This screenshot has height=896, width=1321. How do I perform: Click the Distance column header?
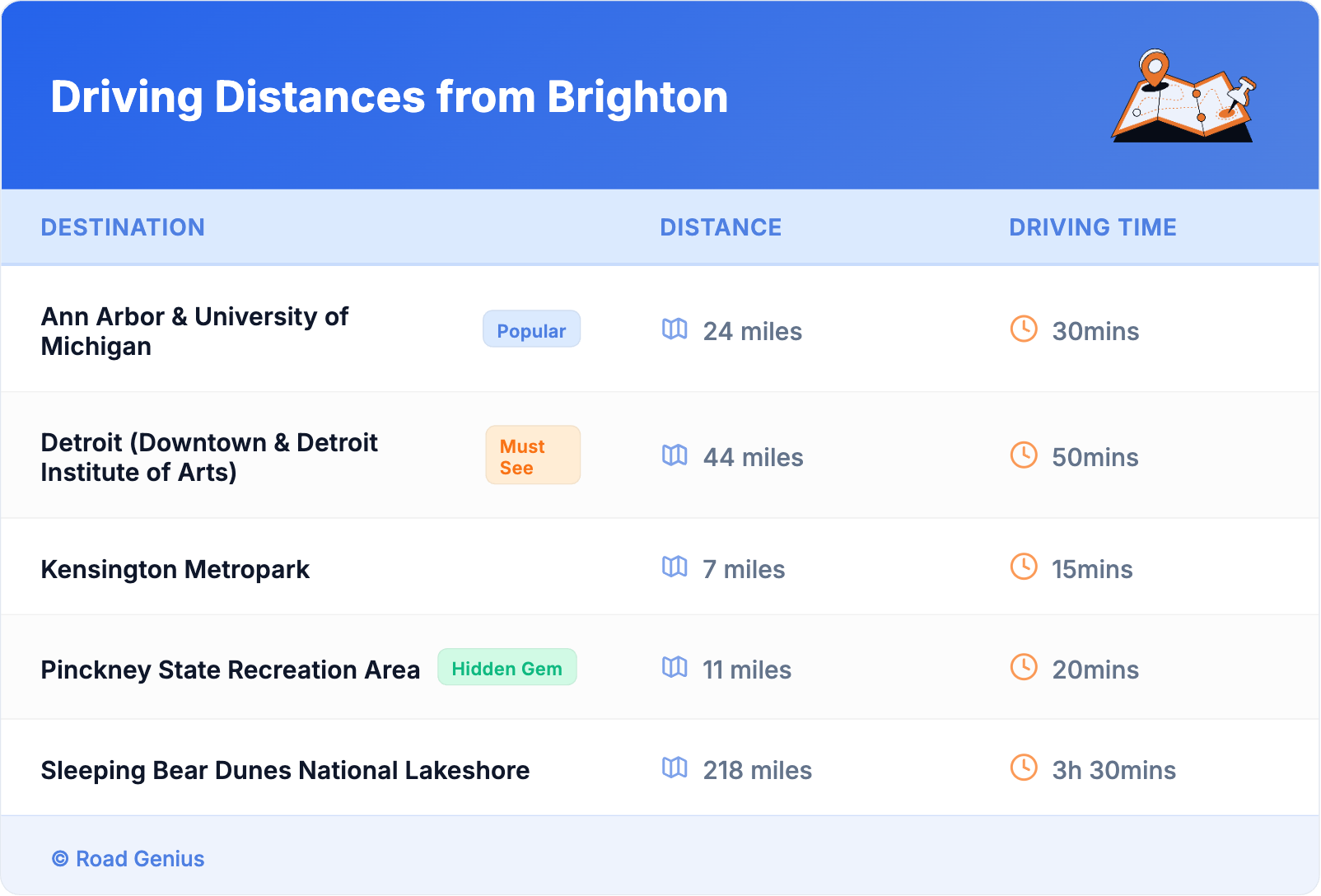pos(721,227)
